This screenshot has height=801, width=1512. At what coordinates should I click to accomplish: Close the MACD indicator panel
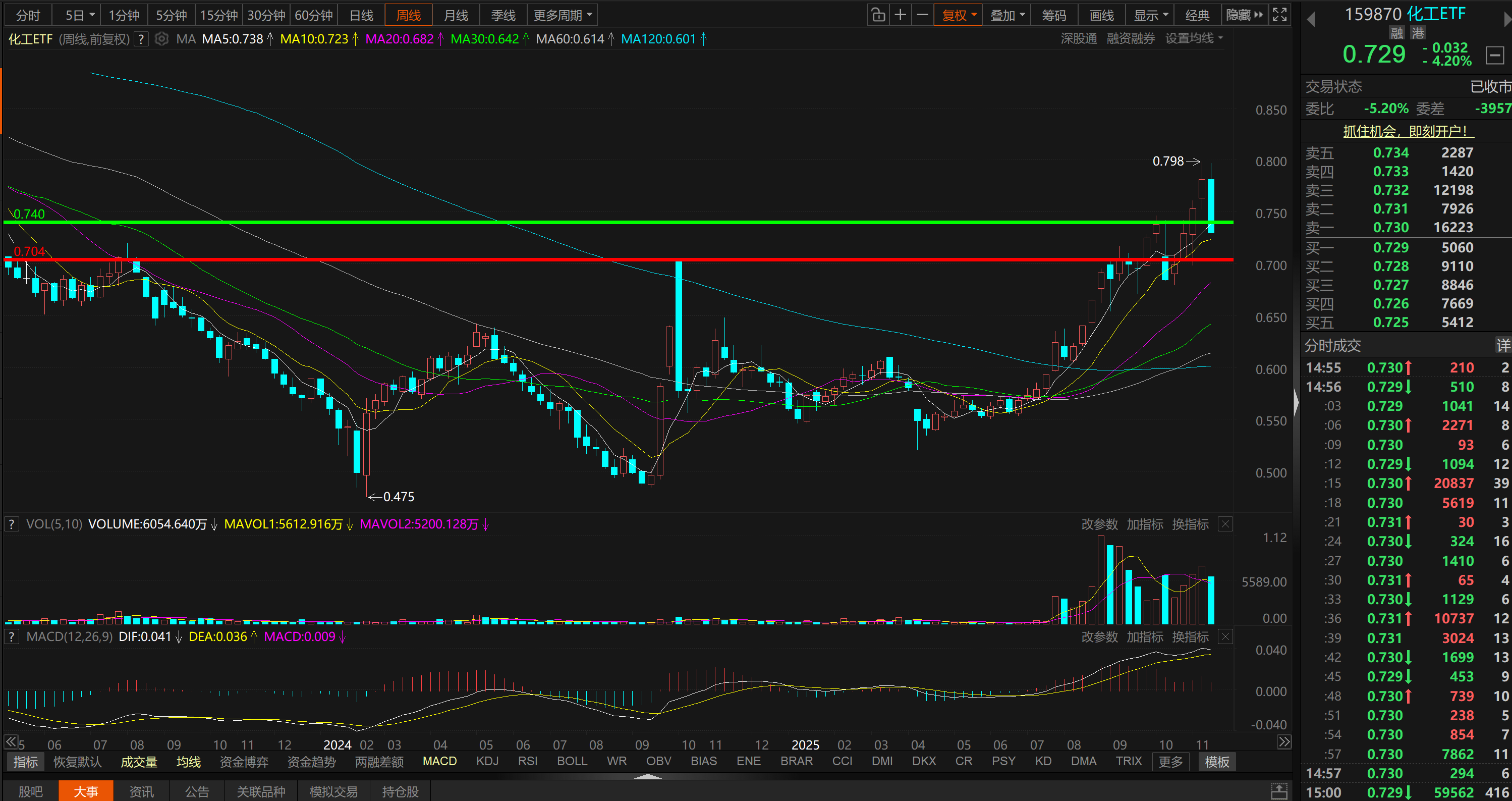pyautogui.click(x=1225, y=636)
